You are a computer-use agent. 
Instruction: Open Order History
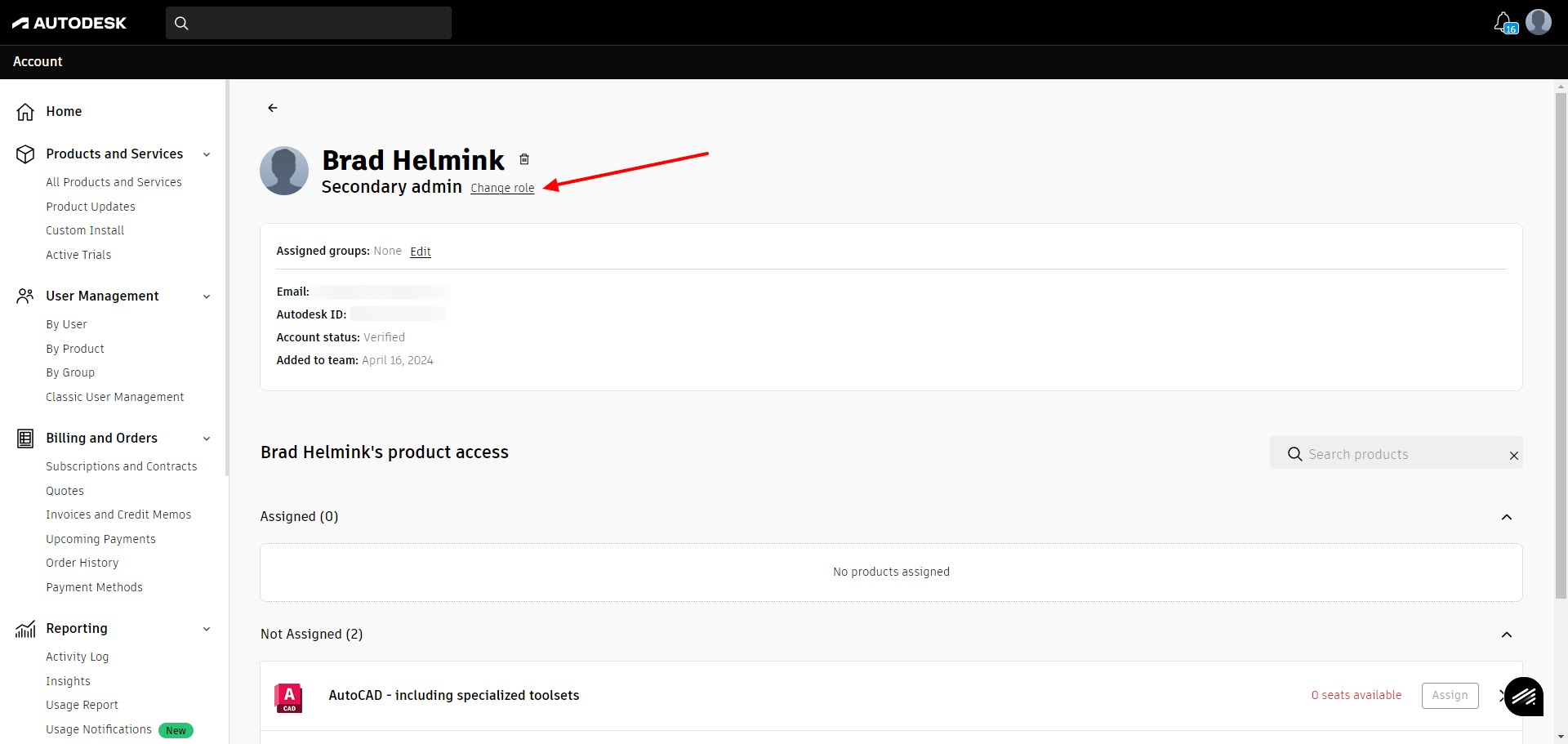[x=82, y=563]
